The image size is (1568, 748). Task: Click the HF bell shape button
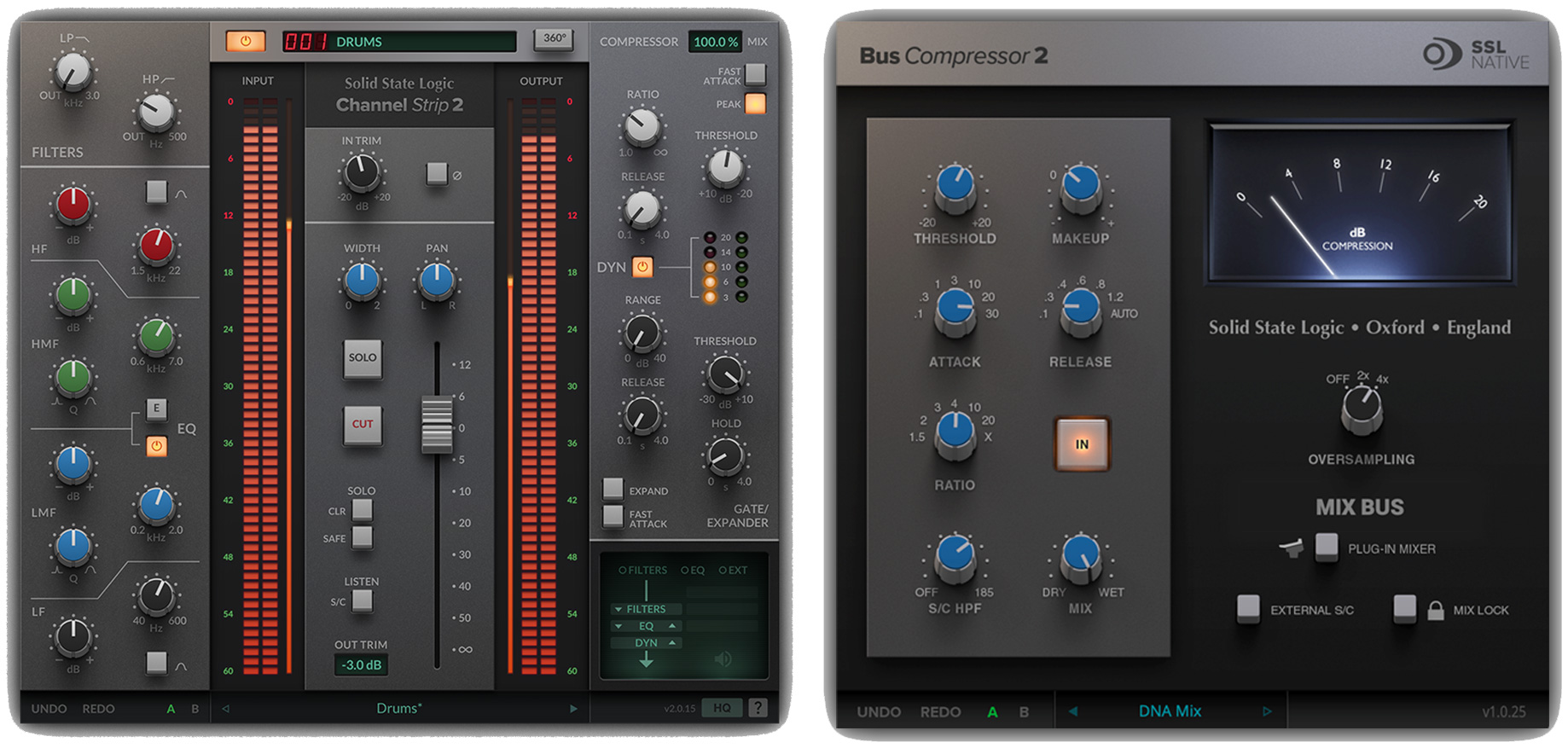156,192
